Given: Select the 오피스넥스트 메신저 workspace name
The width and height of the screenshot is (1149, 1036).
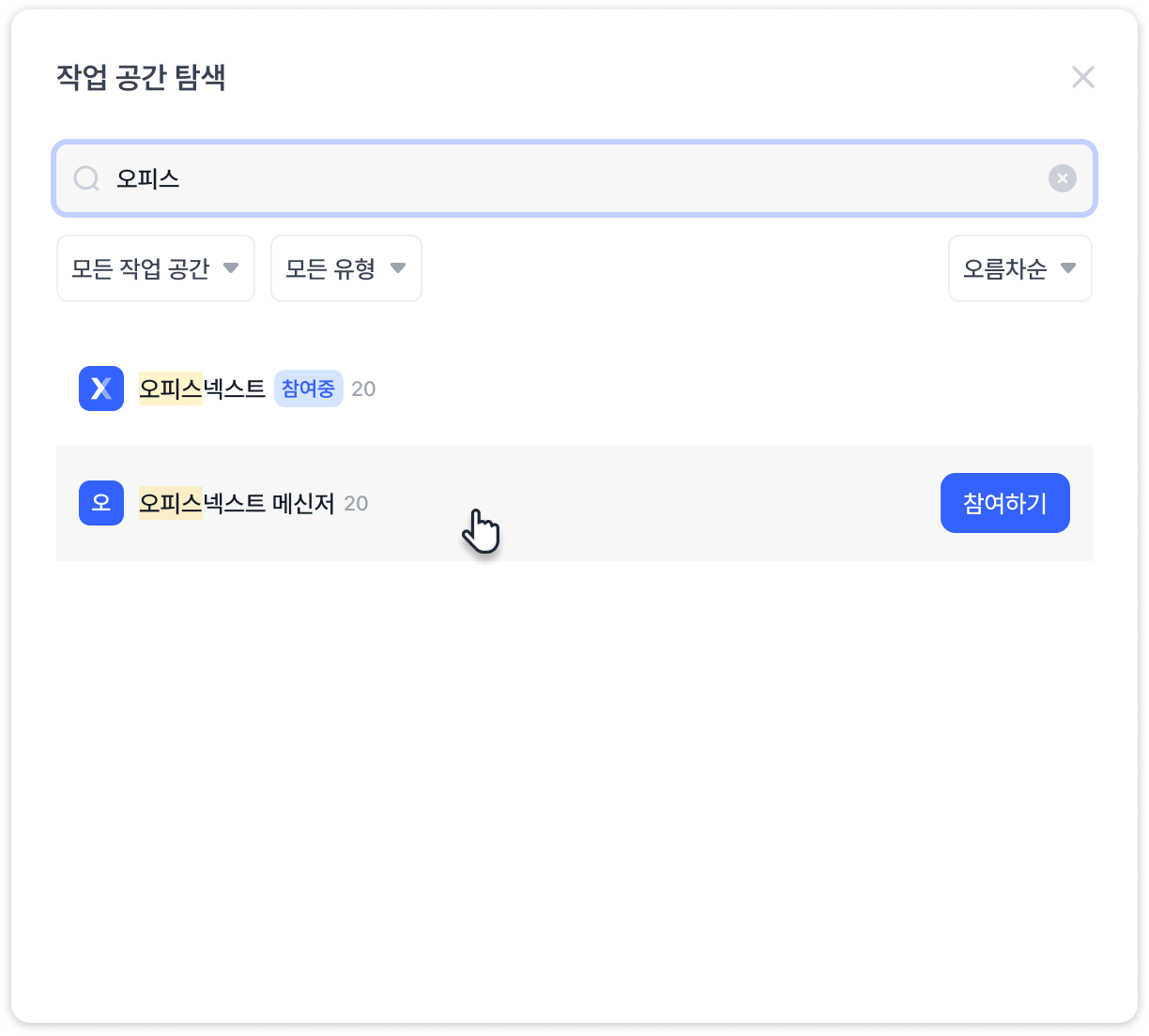Looking at the screenshot, I should point(237,503).
